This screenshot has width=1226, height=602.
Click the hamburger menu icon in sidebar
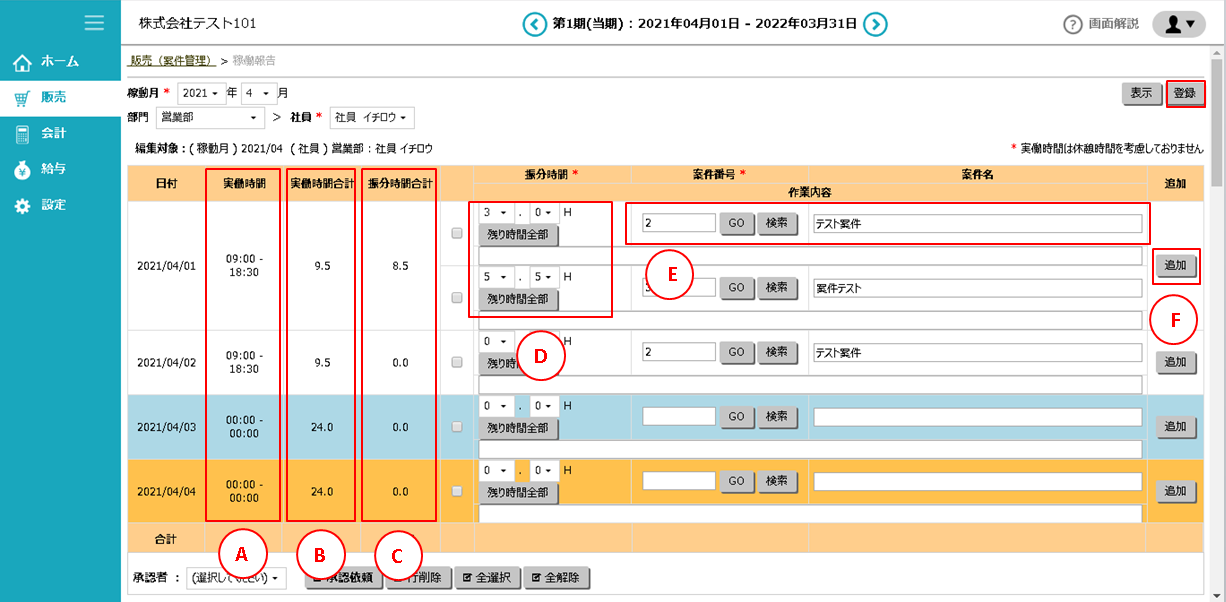click(95, 22)
